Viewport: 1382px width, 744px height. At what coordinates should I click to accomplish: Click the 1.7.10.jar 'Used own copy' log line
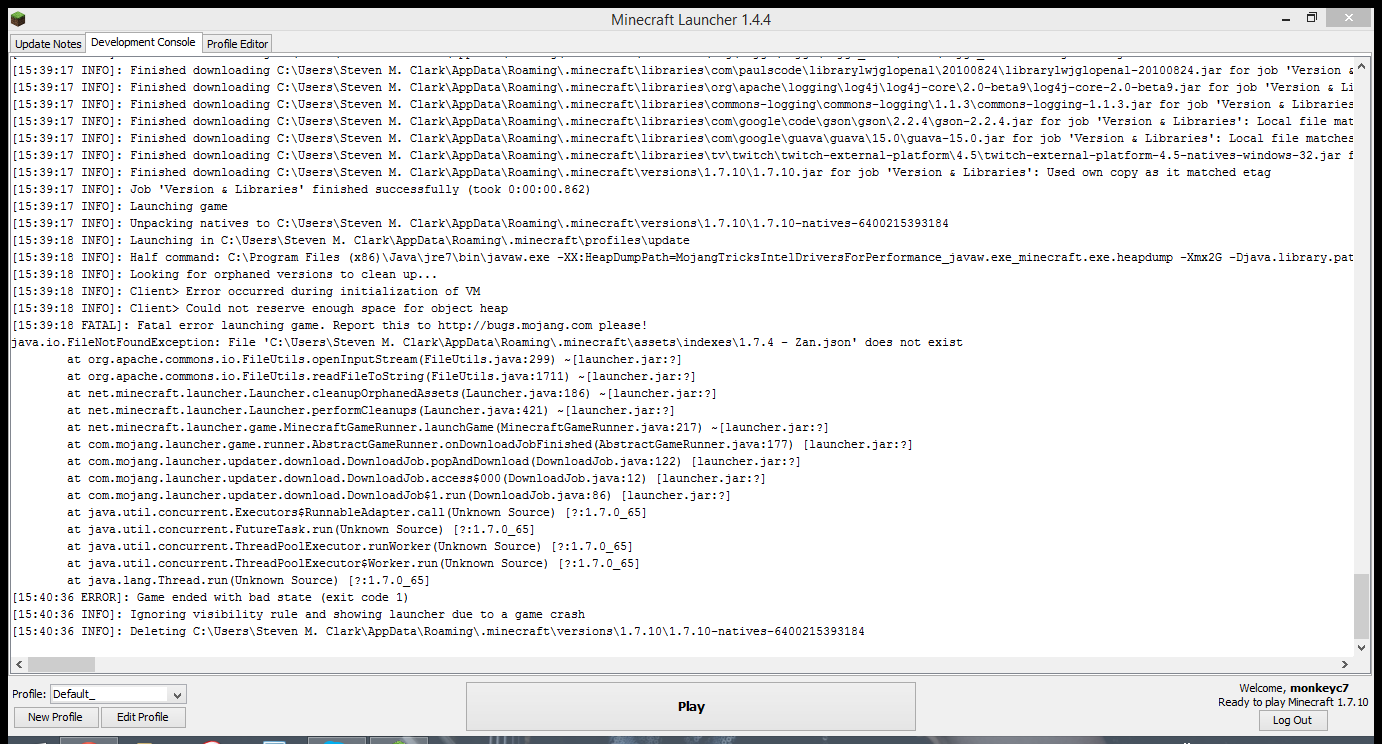[641, 172]
